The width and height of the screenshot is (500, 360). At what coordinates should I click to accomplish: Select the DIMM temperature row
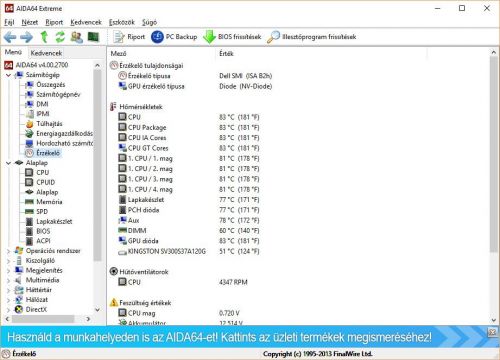(189, 231)
